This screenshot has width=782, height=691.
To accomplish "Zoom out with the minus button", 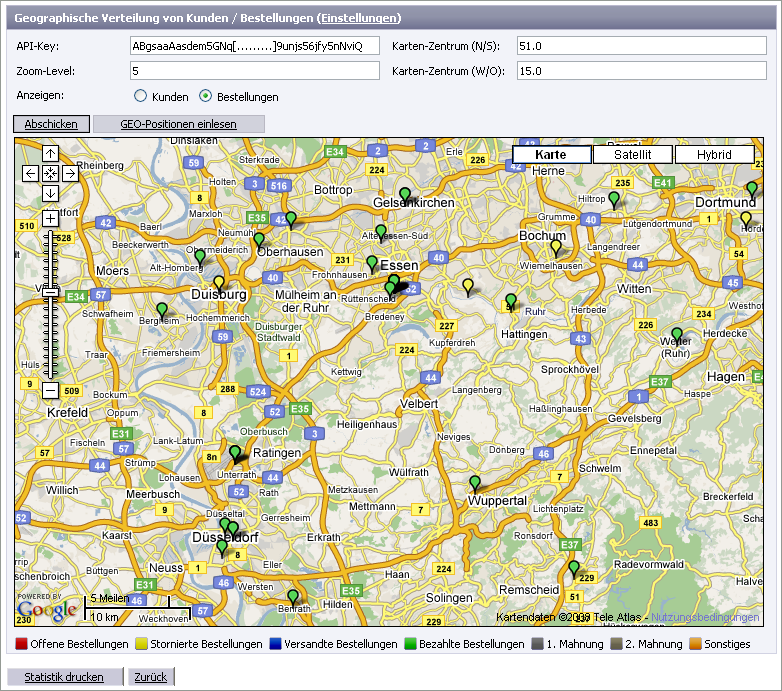I will coord(50,390).
